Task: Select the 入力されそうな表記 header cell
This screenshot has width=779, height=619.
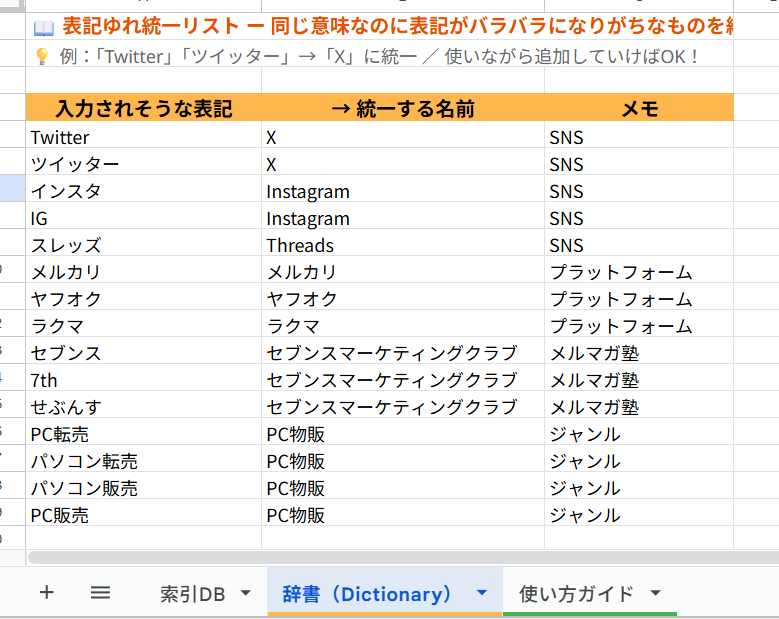Action: [143, 109]
